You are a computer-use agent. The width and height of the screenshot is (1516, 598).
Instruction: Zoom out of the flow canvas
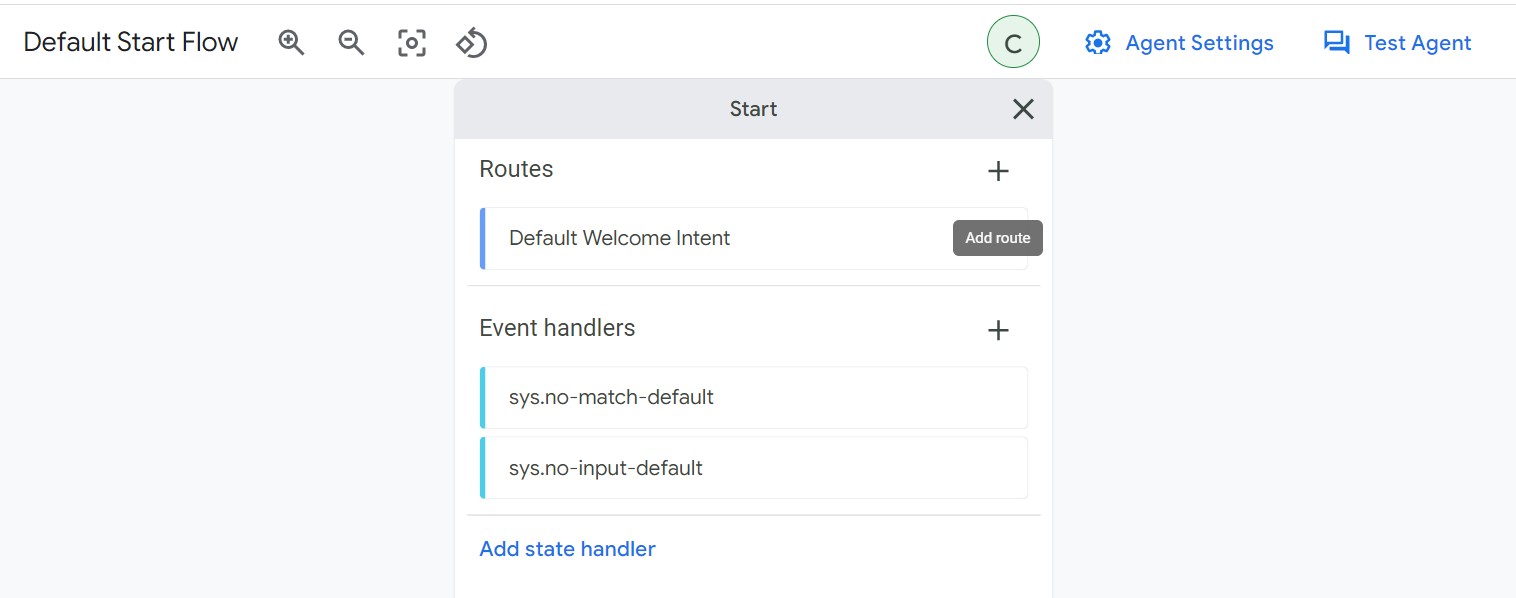click(x=351, y=43)
